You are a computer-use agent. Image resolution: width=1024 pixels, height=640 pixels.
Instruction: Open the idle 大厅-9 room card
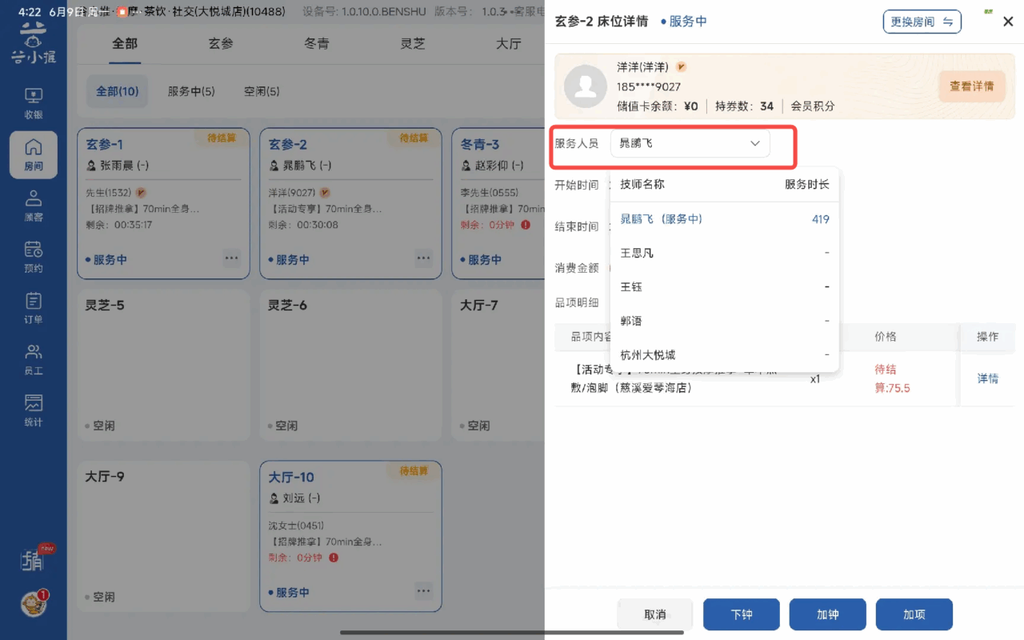coord(163,536)
